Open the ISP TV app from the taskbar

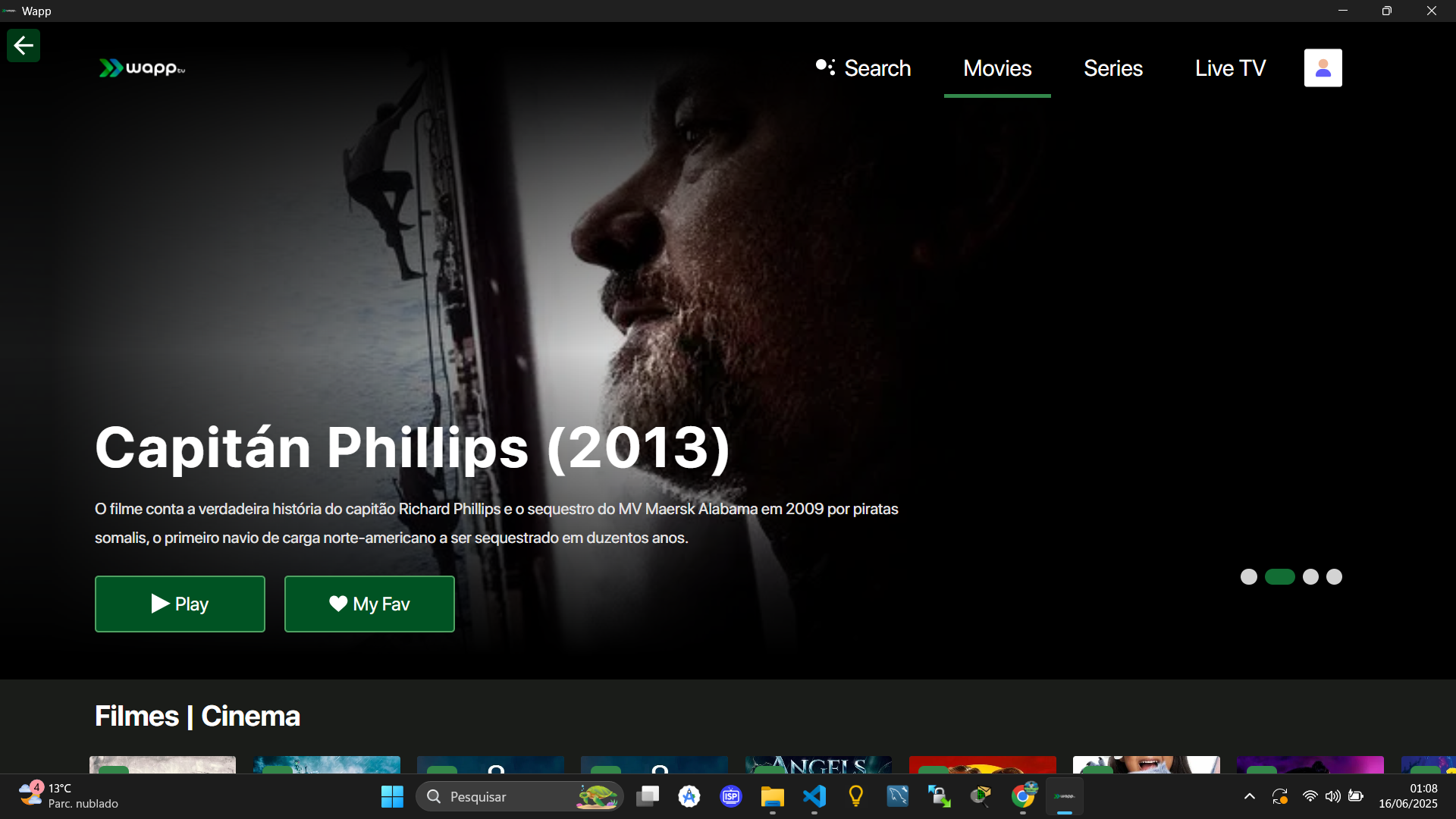coord(730,796)
